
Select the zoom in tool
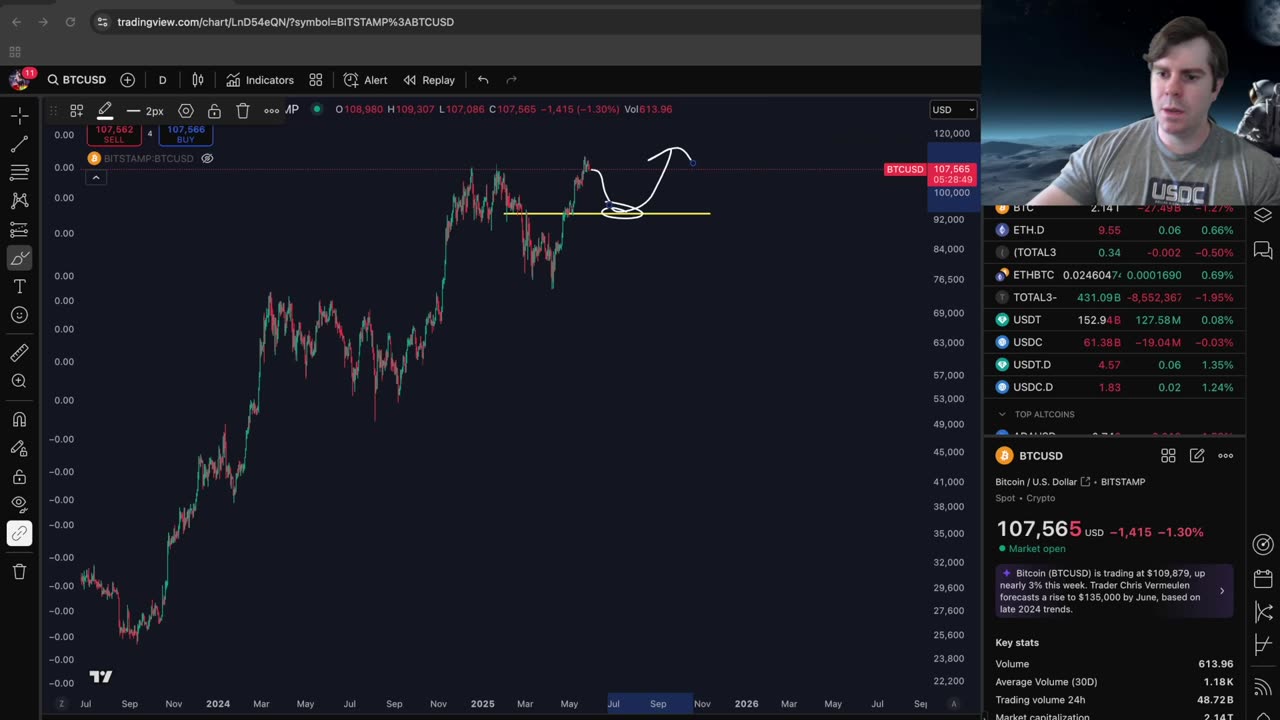[19, 381]
